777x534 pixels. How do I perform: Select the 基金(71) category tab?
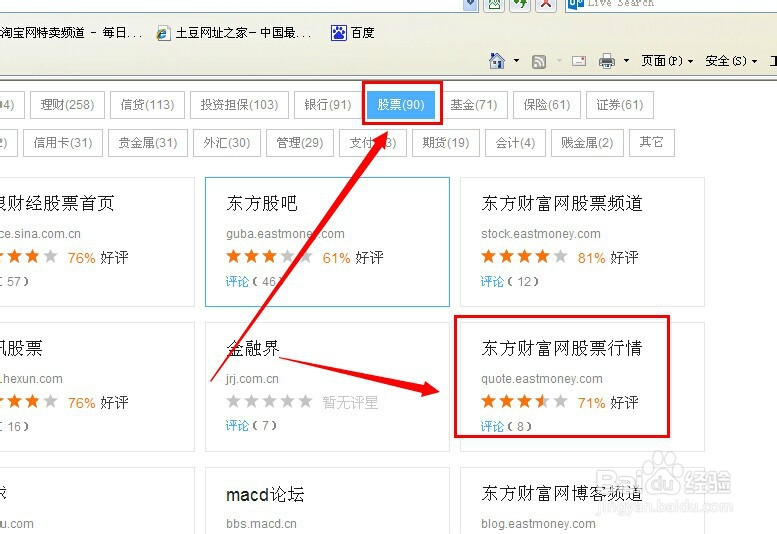[474, 105]
